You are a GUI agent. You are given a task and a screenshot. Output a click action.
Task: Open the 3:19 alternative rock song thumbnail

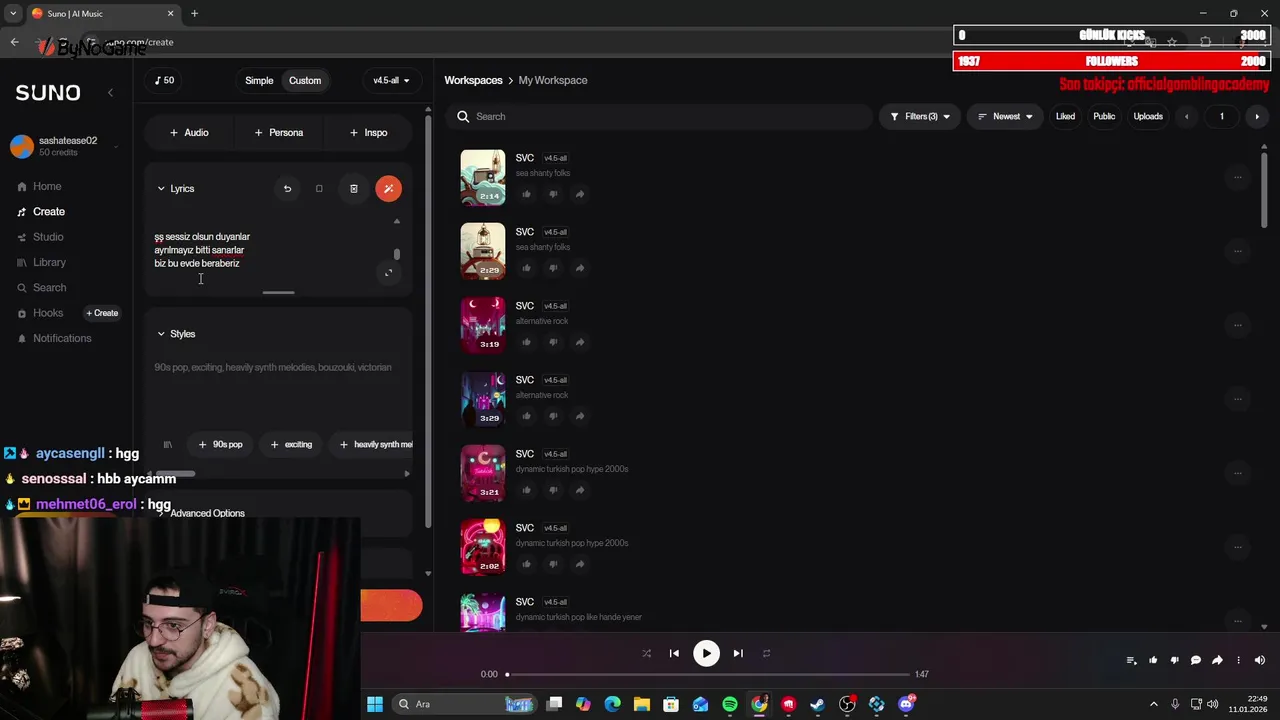pyautogui.click(x=483, y=324)
